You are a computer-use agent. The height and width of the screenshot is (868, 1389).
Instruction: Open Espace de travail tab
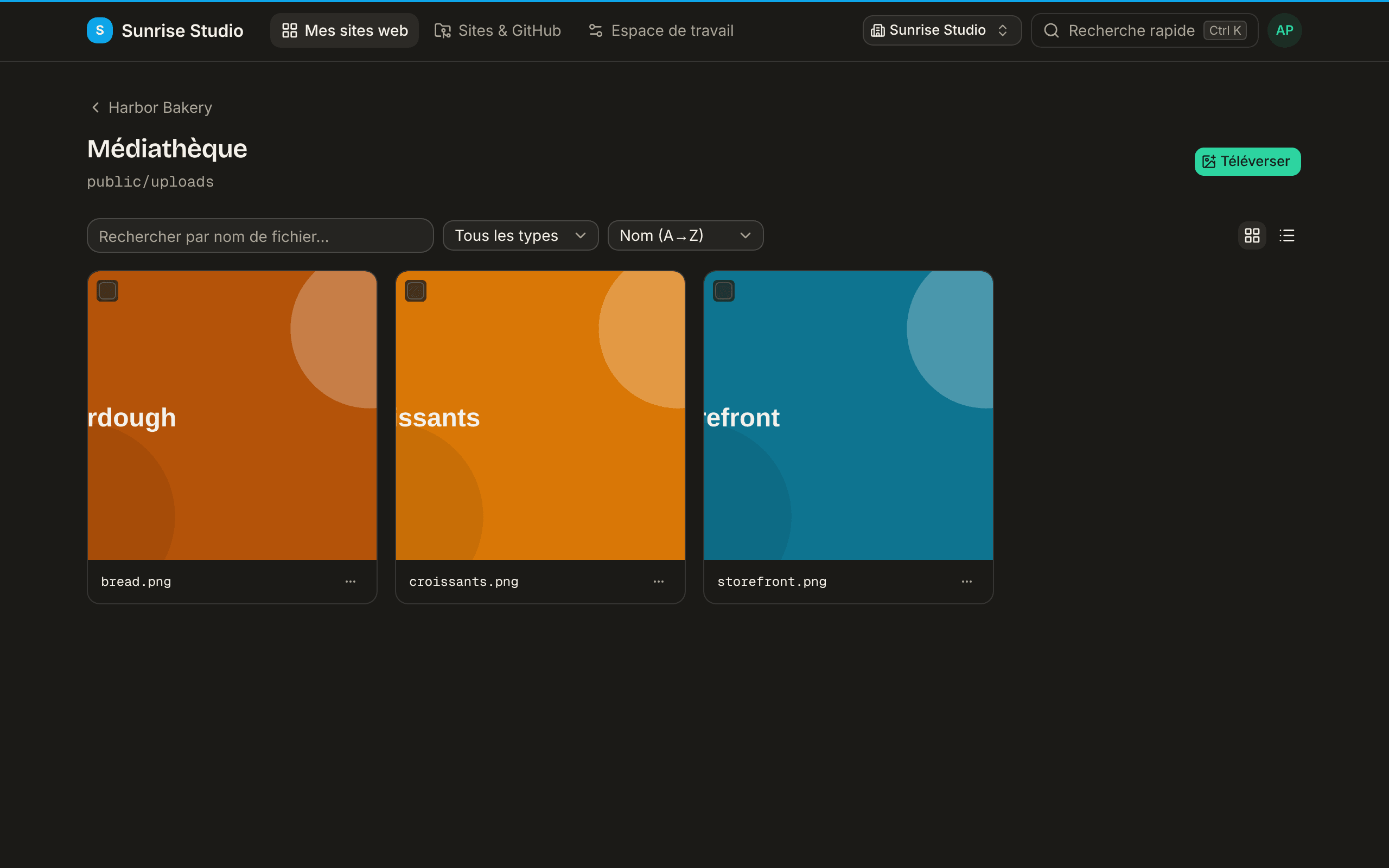(661, 30)
